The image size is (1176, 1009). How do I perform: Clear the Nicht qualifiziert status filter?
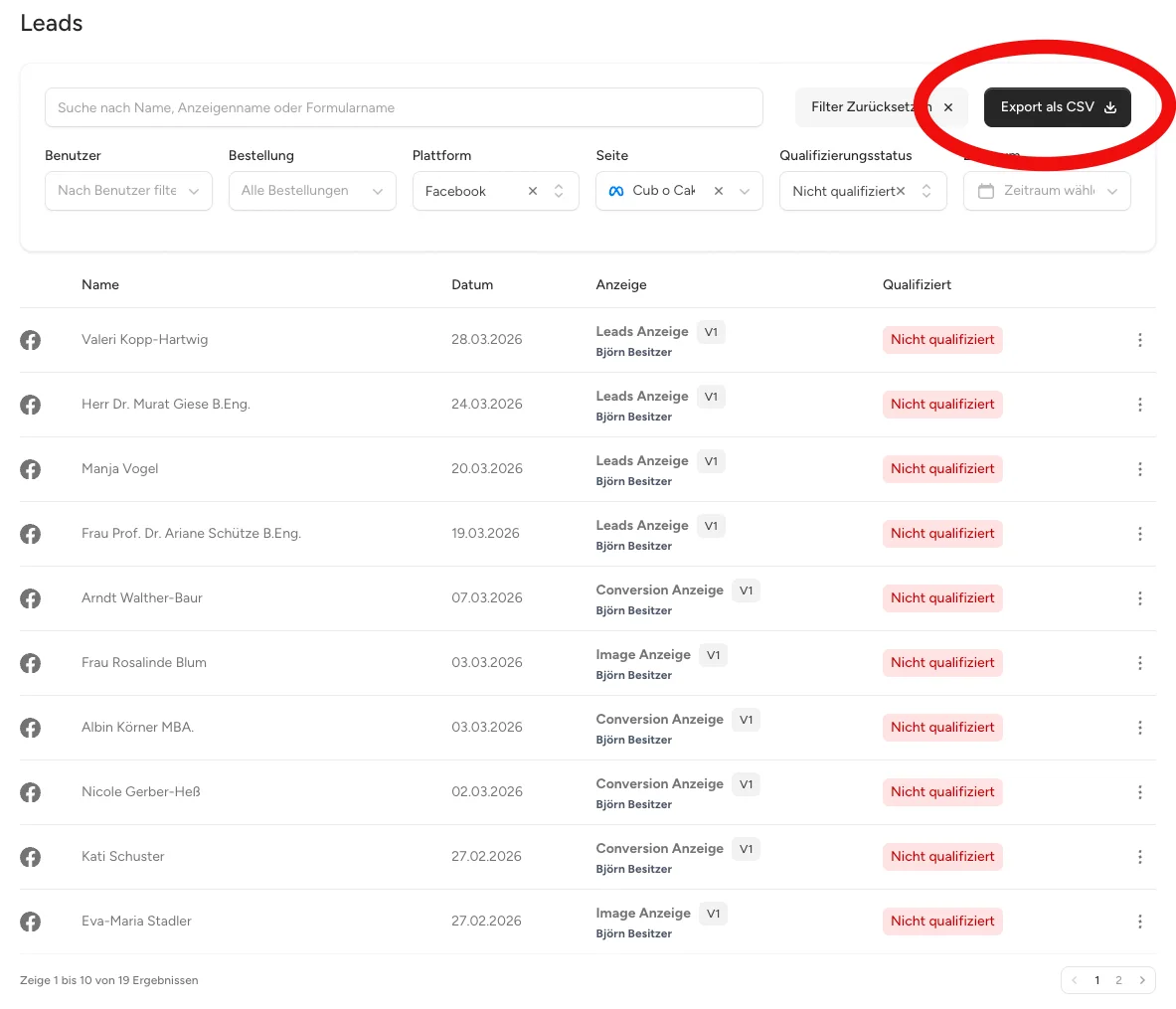pyautogui.click(x=901, y=191)
